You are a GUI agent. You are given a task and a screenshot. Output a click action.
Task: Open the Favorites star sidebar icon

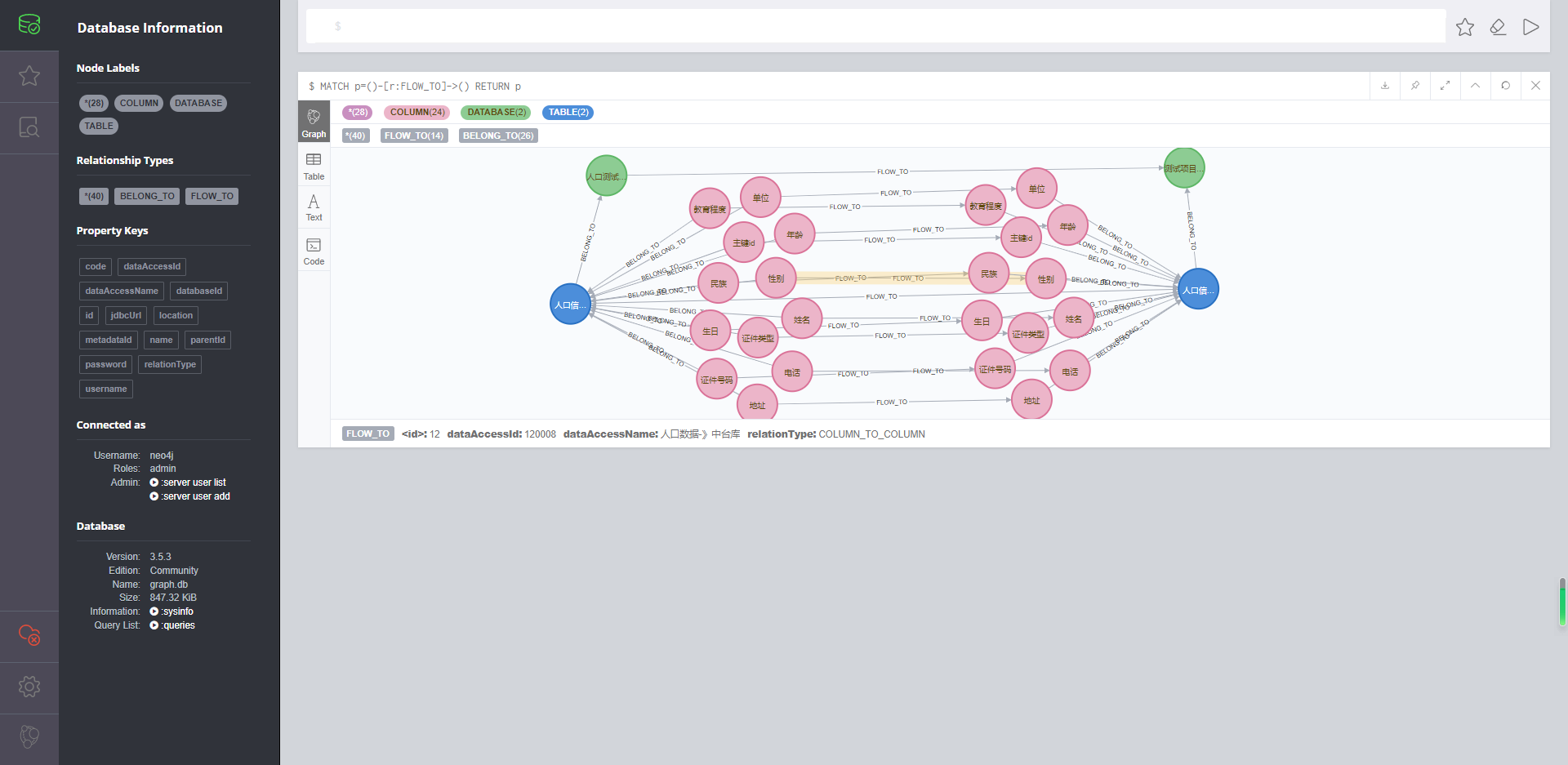[x=29, y=76]
